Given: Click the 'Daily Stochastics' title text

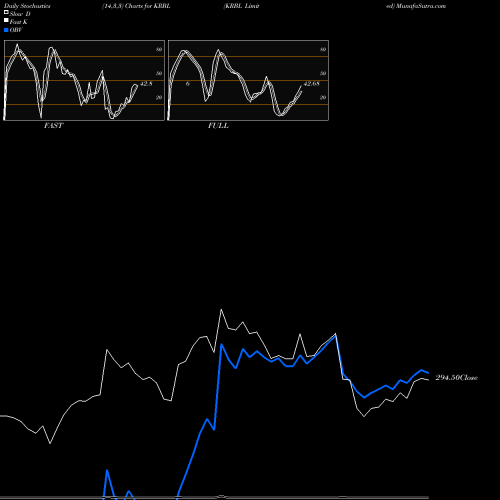Looking at the screenshot, I should [27, 6].
